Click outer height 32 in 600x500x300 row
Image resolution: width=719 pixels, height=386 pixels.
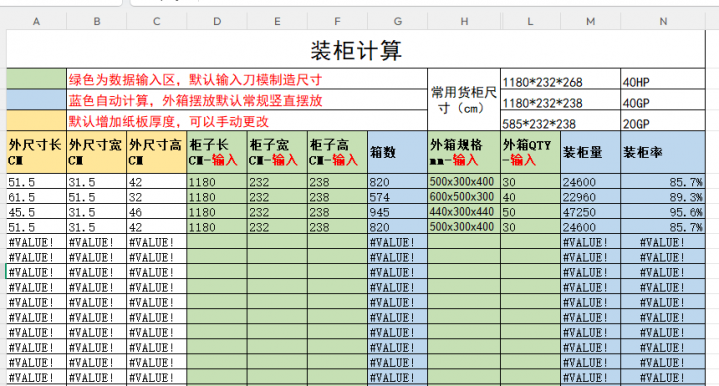point(157,197)
